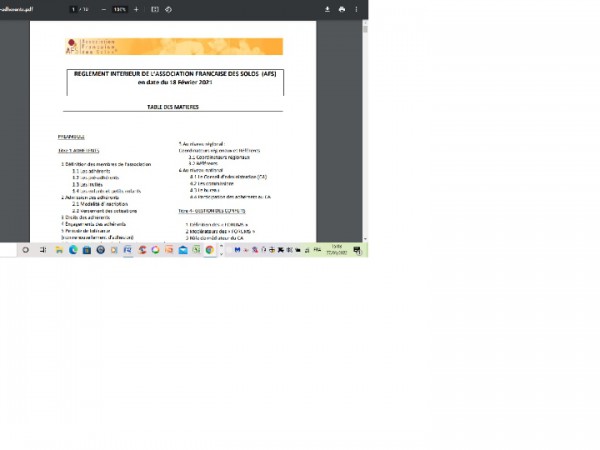Zoom in with the plus button
Viewport: 600px width, 450px height.
[136, 9]
